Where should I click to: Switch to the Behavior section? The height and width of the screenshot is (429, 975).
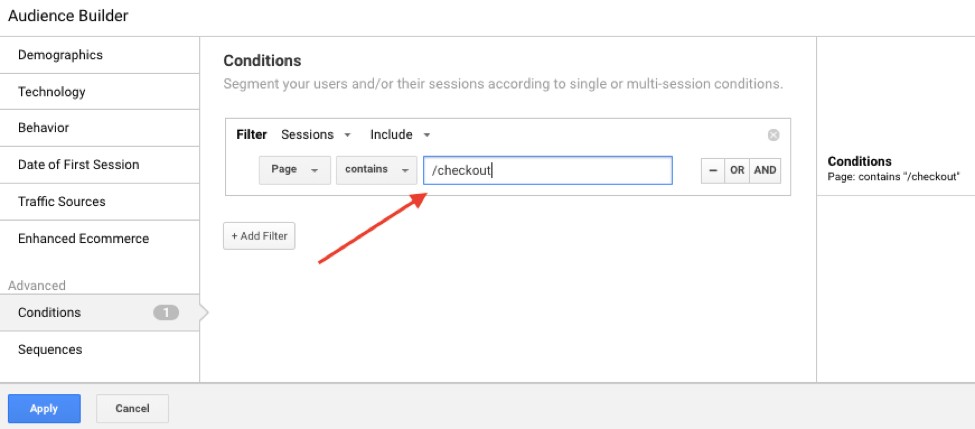tap(44, 128)
